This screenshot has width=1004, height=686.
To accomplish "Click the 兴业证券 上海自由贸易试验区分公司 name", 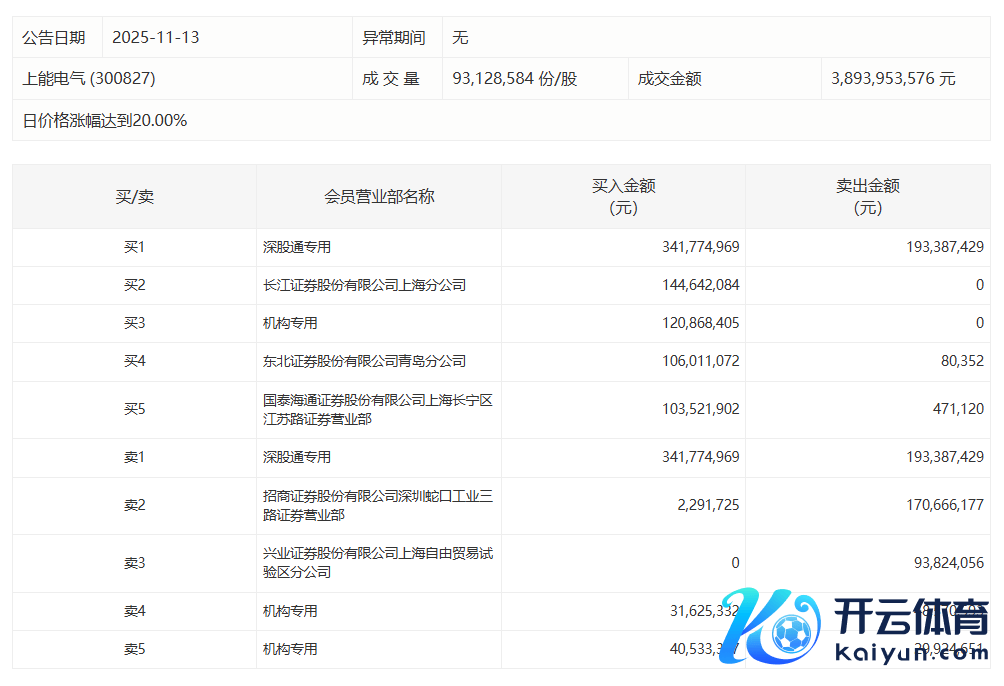I will tap(377, 563).
